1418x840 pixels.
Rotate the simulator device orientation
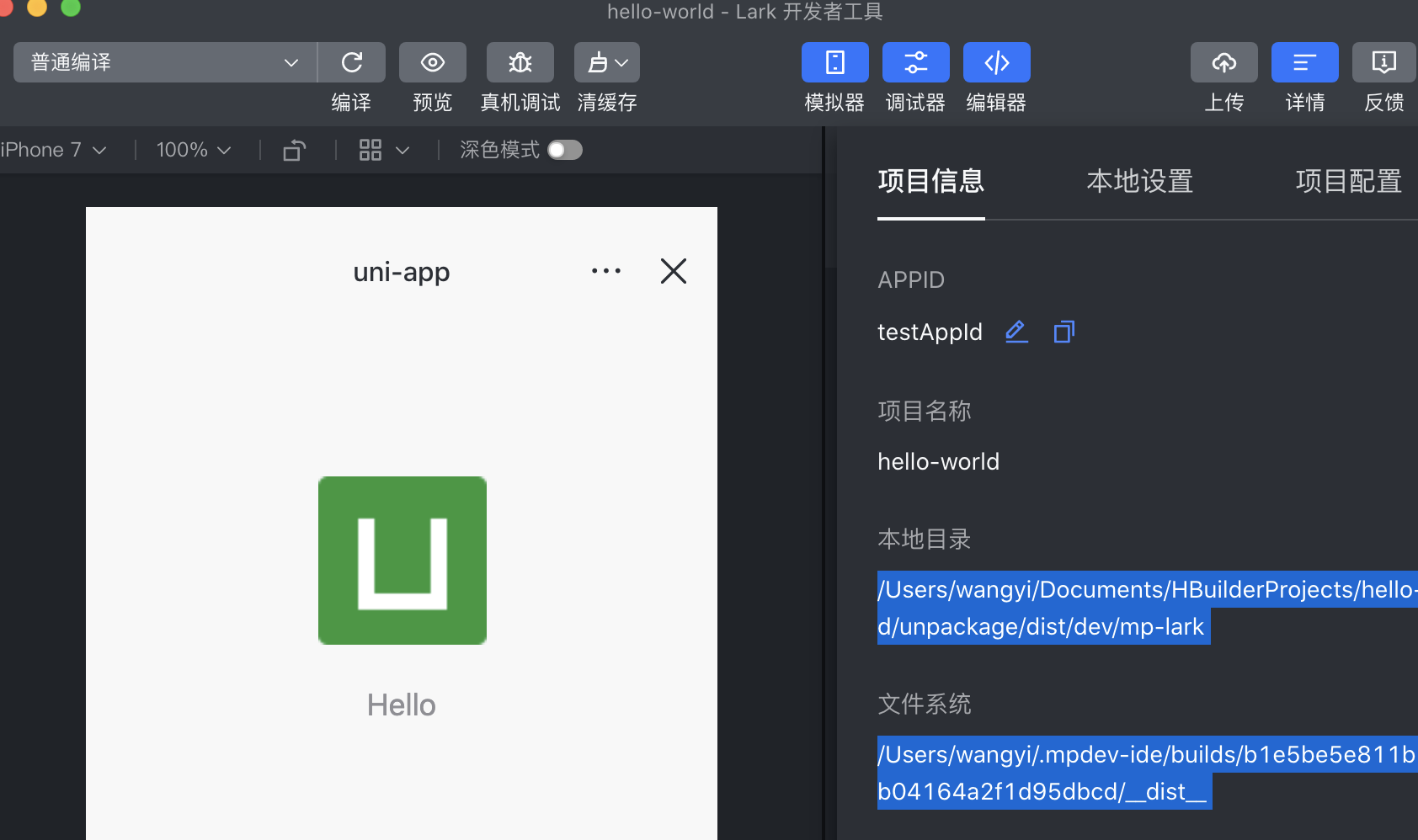pyautogui.click(x=294, y=150)
